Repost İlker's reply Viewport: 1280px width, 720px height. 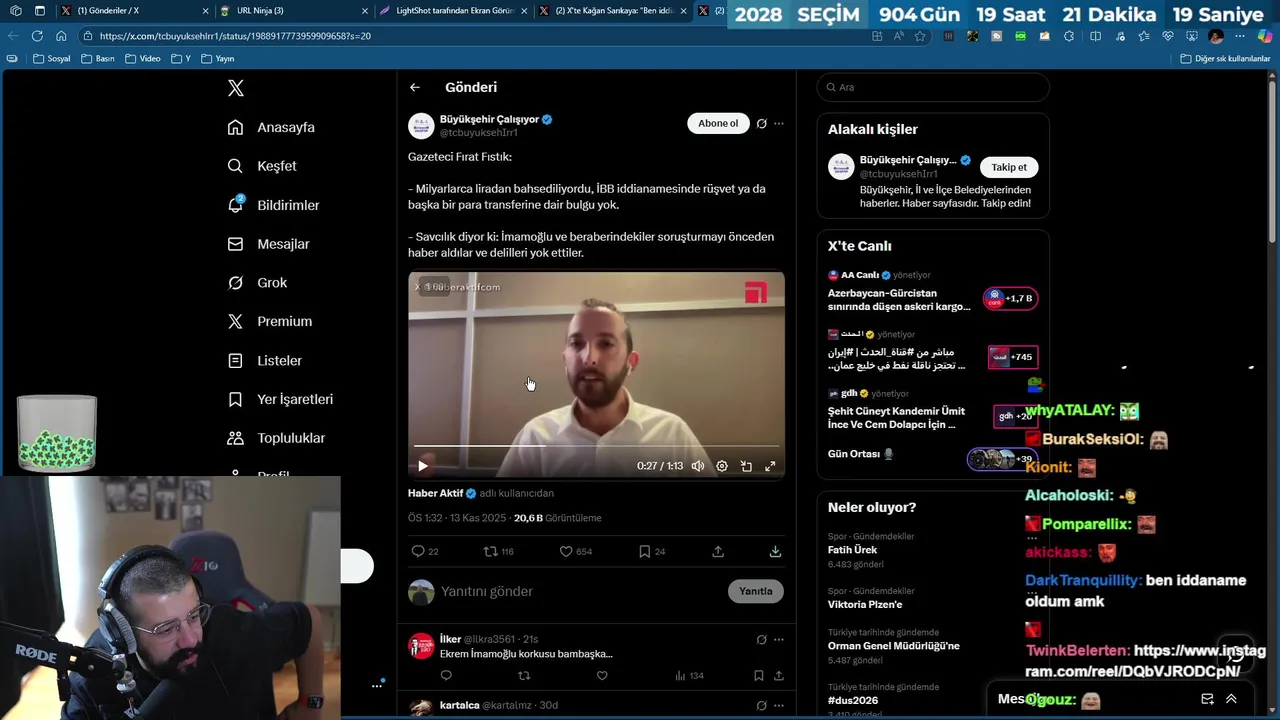pos(524,676)
